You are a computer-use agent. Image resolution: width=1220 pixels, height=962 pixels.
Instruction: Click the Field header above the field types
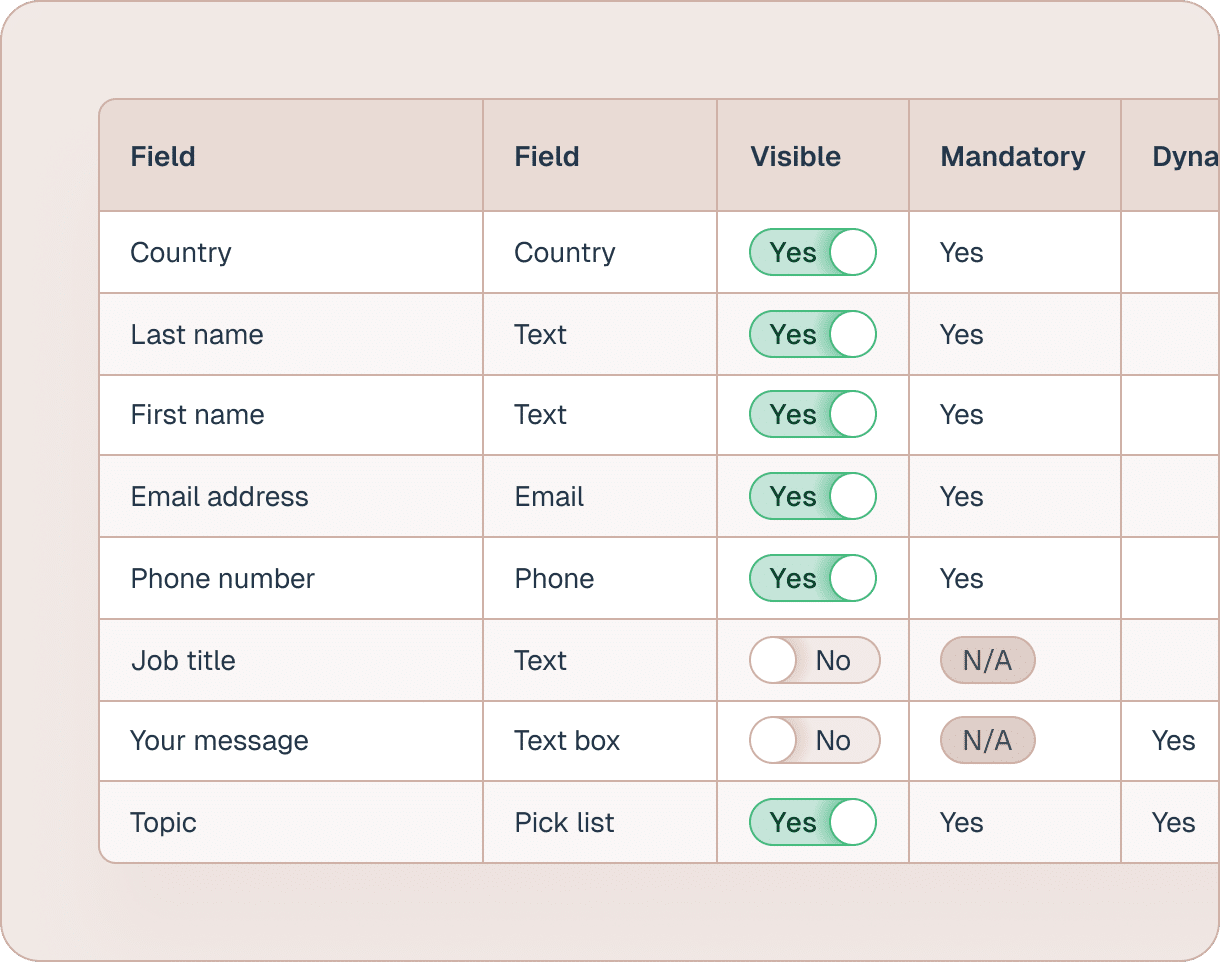tap(547, 157)
